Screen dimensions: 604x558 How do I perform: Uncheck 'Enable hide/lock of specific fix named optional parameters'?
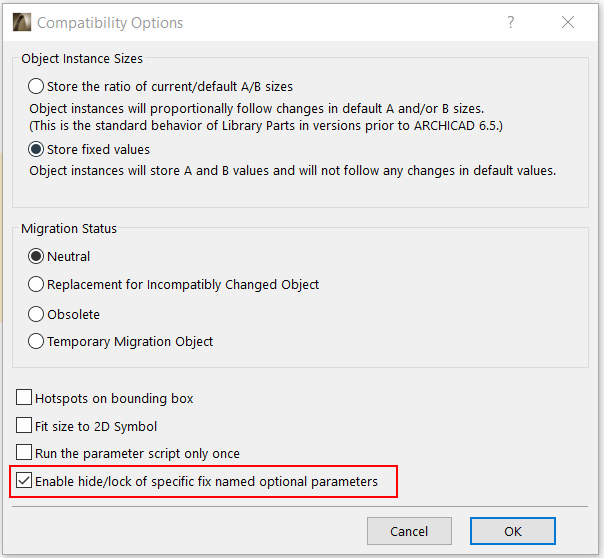point(25,481)
